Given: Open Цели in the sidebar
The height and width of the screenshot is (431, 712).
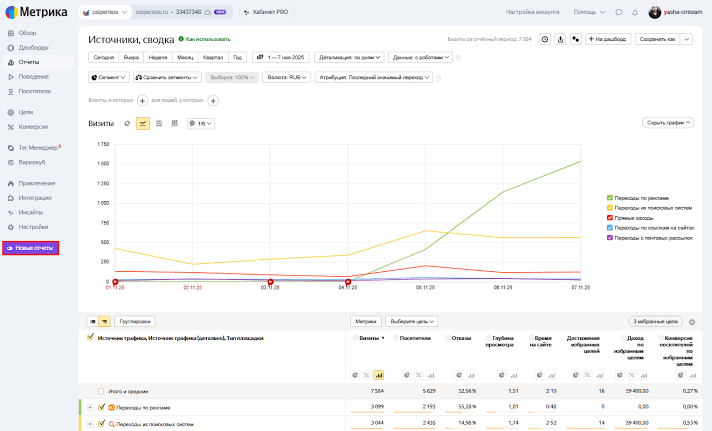Looking at the screenshot, I should pos(25,112).
